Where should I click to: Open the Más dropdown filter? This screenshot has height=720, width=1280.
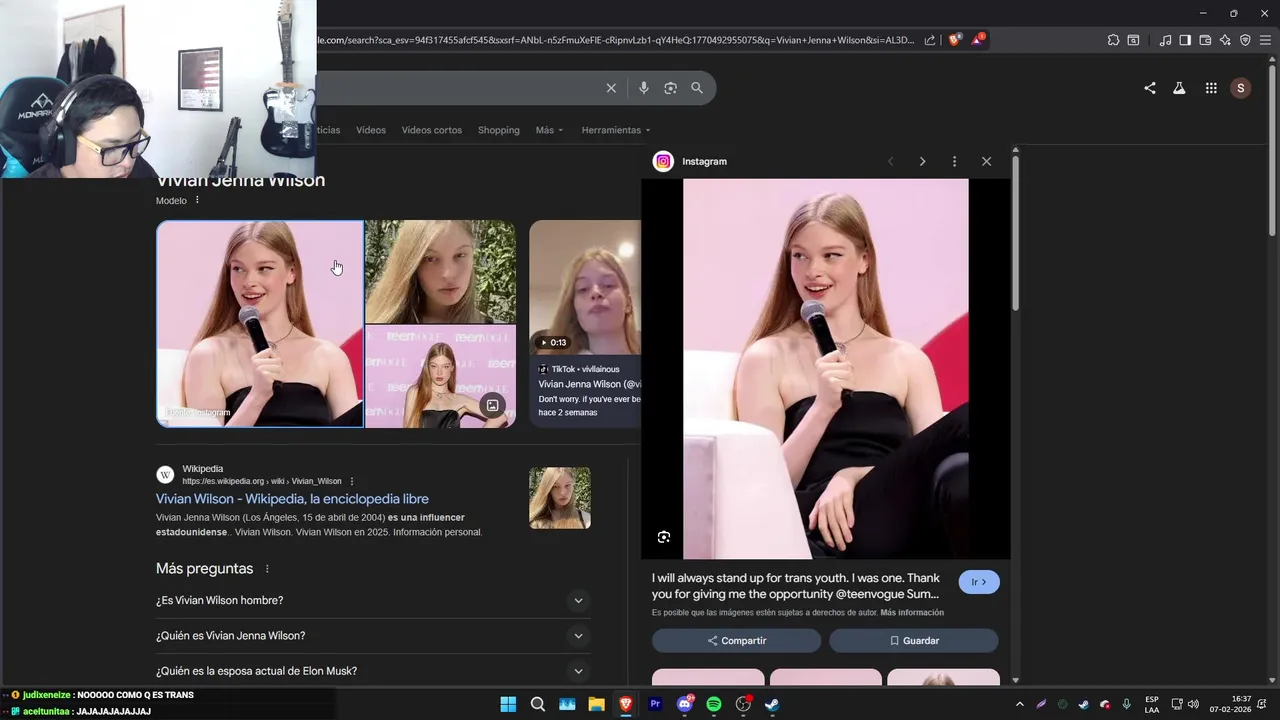click(549, 130)
